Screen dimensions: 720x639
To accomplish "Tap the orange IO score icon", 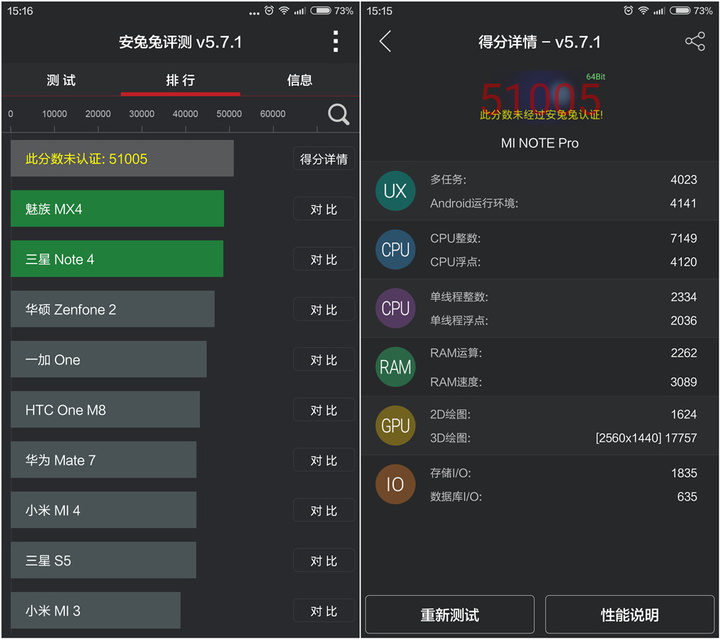I will [395, 485].
